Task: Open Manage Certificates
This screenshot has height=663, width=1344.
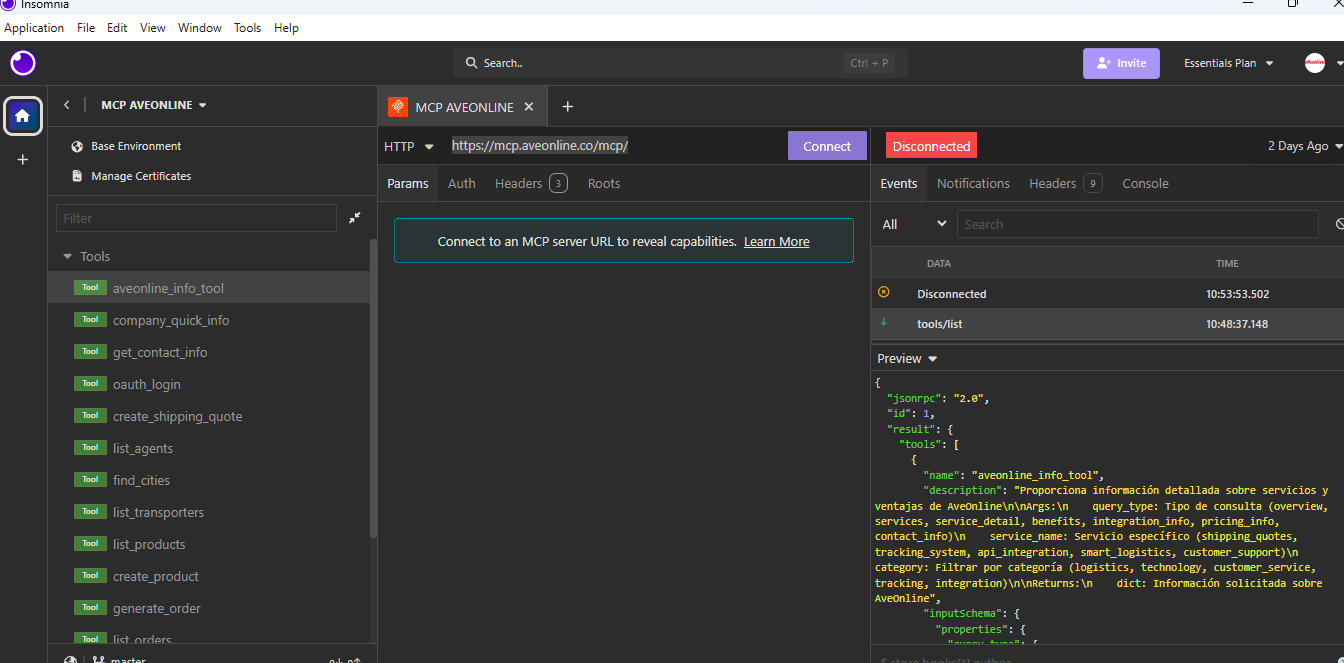Action: point(130,176)
